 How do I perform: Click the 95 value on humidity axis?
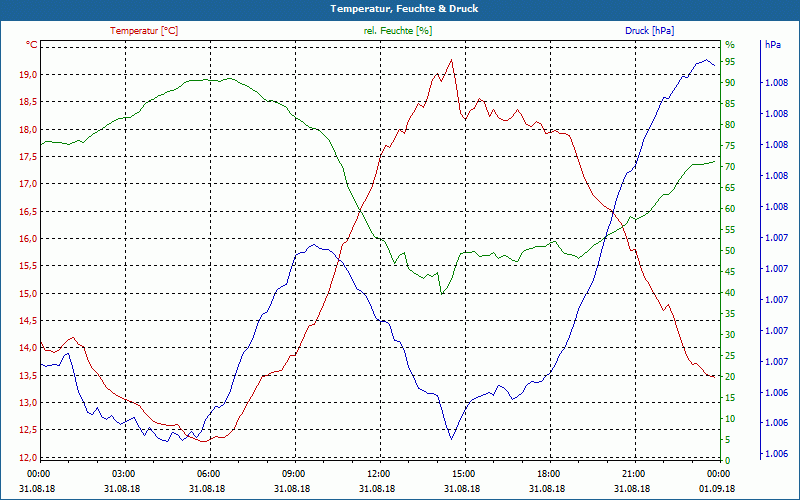730,62
